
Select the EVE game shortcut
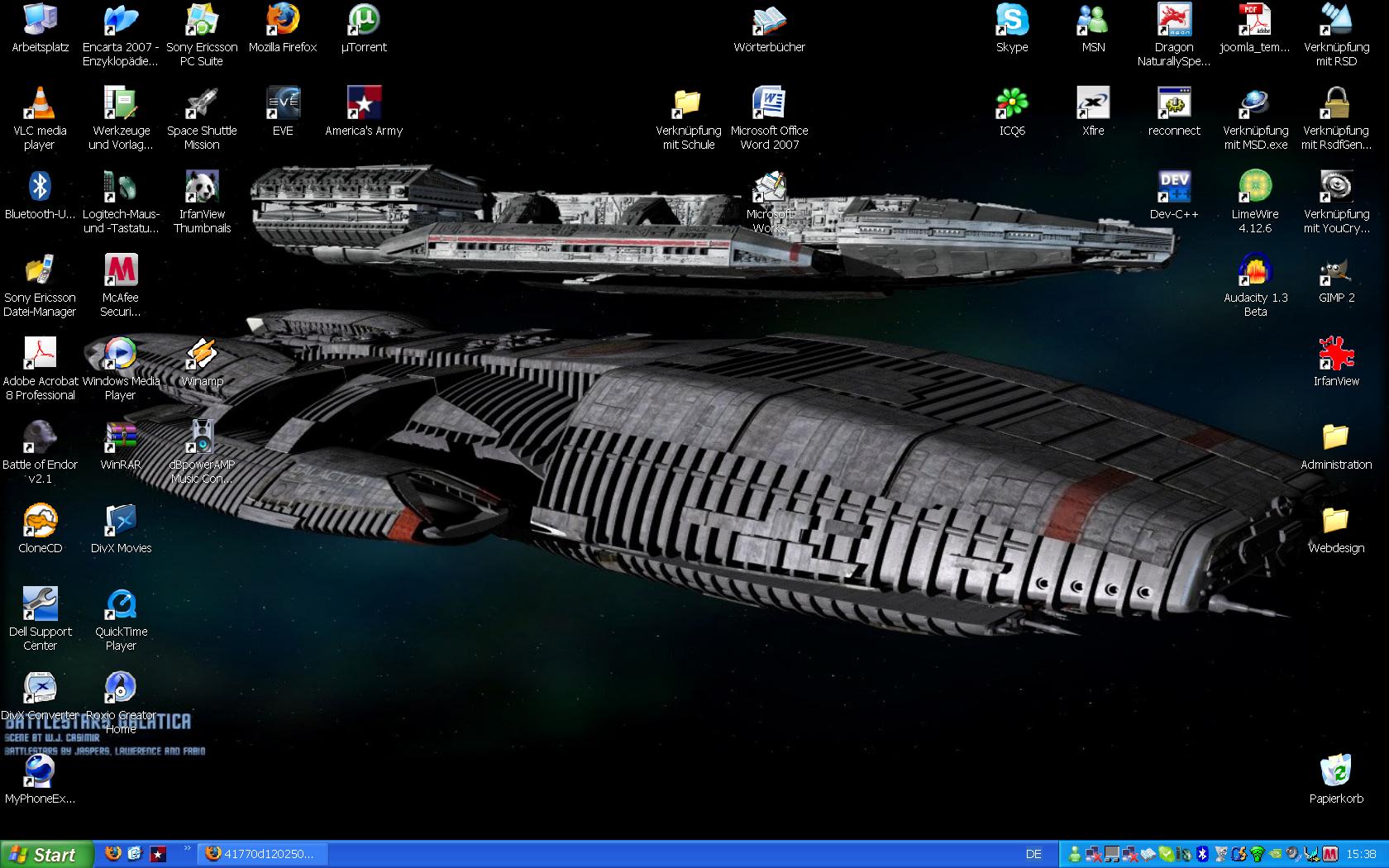click(x=283, y=104)
